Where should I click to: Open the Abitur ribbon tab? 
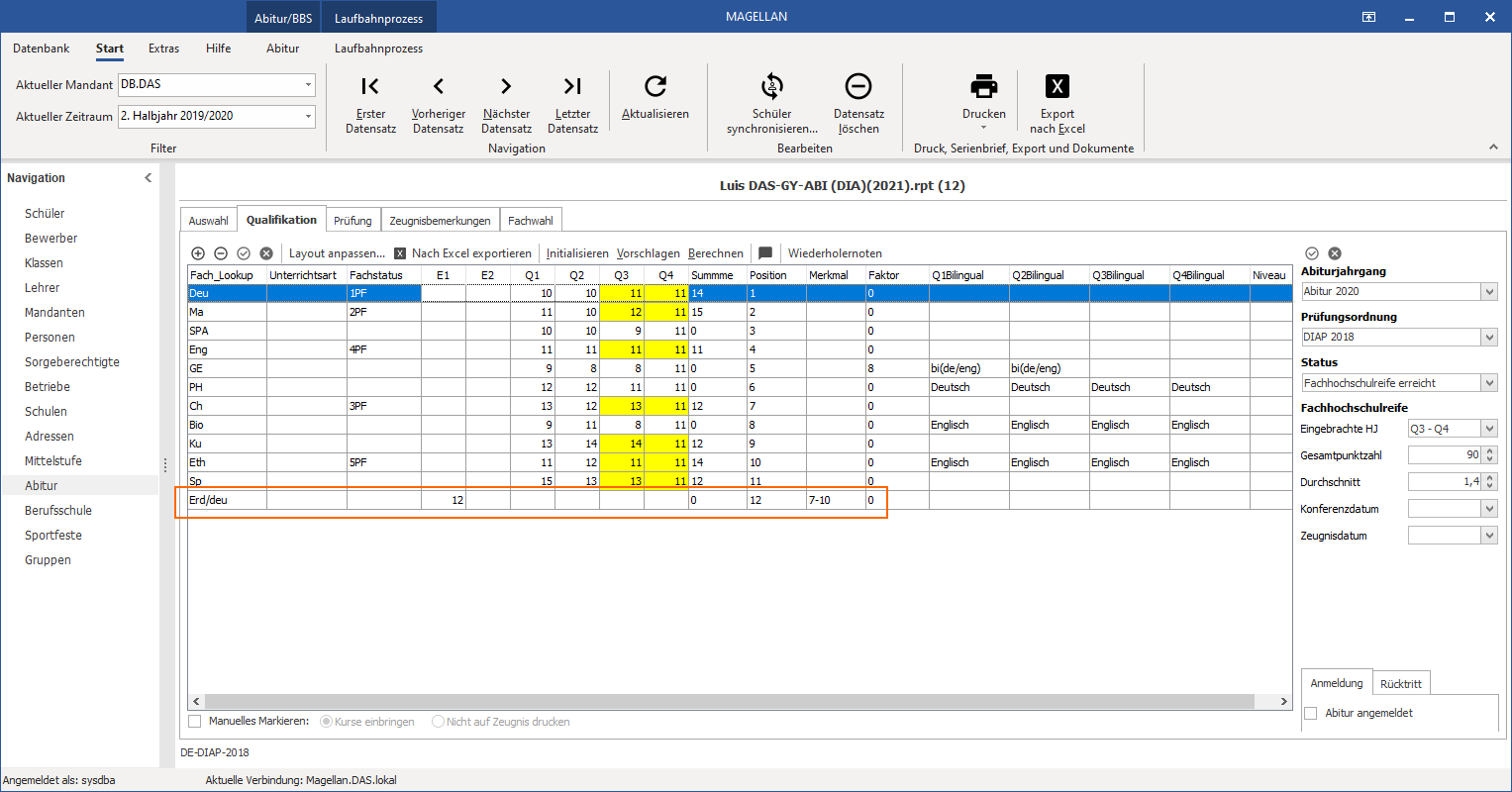click(x=283, y=49)
